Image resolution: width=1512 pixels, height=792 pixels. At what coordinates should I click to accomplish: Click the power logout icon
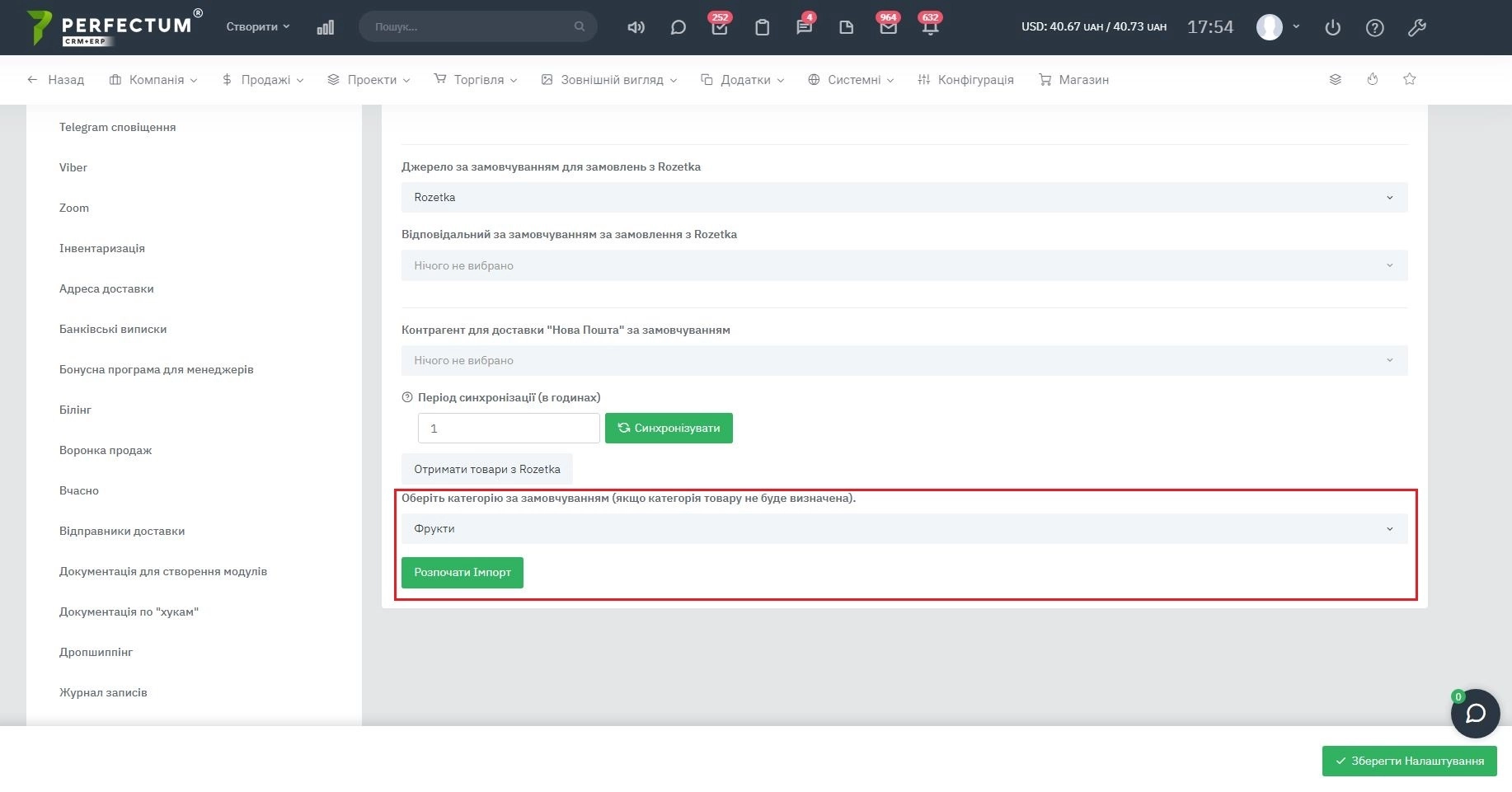1332,27
